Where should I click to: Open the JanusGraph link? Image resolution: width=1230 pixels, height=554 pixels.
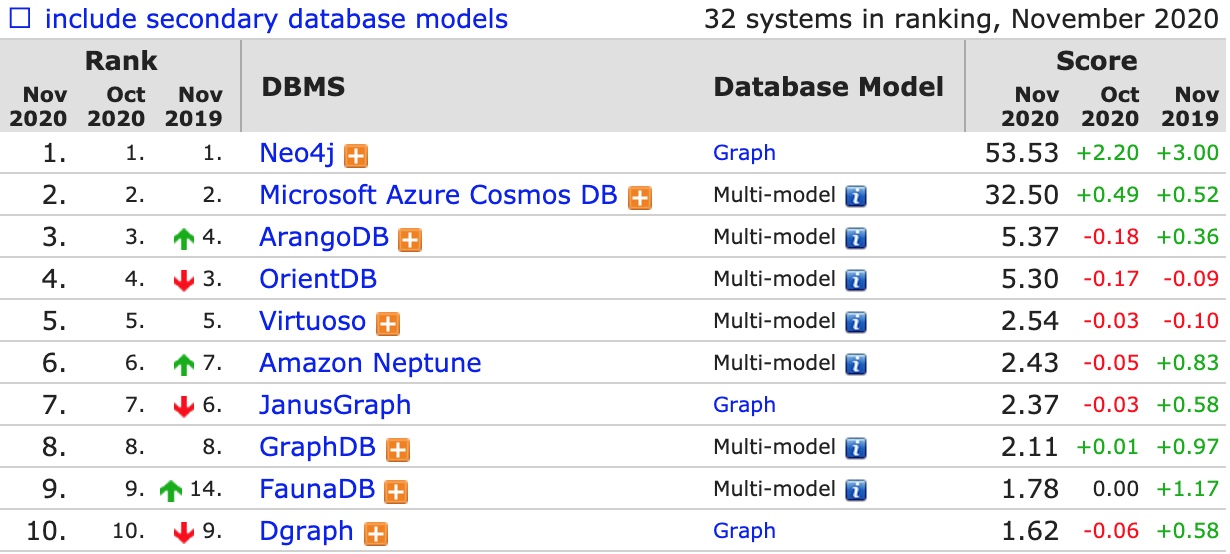tap(335, 405)
